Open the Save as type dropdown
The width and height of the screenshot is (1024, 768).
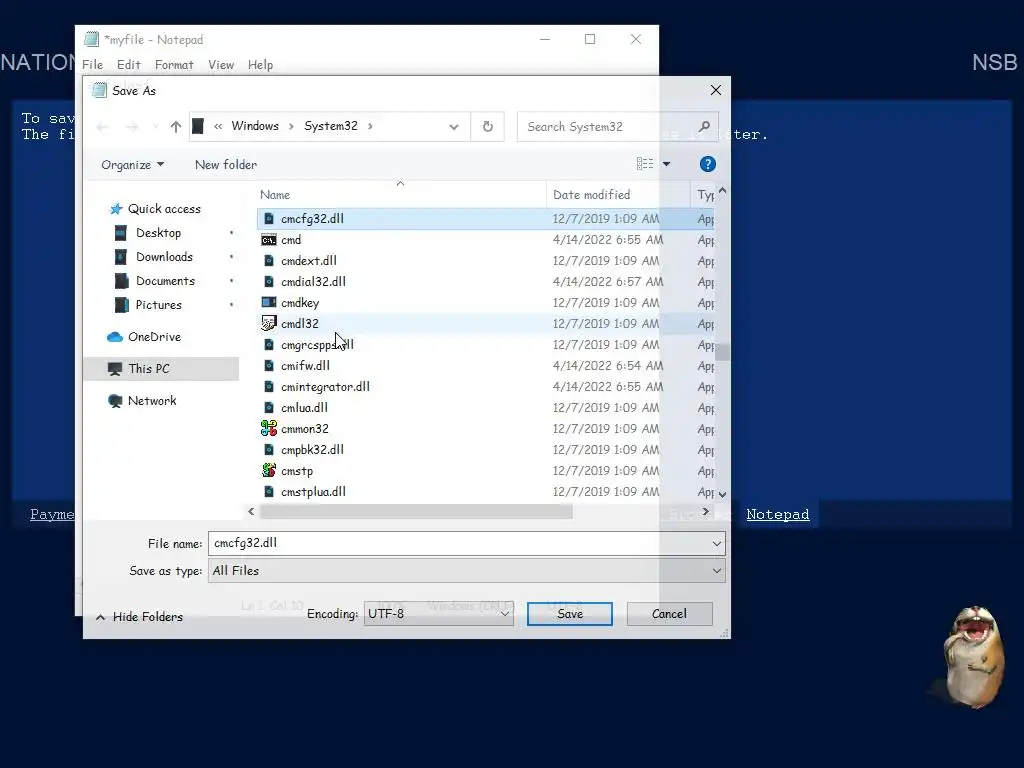pos(466,571)
